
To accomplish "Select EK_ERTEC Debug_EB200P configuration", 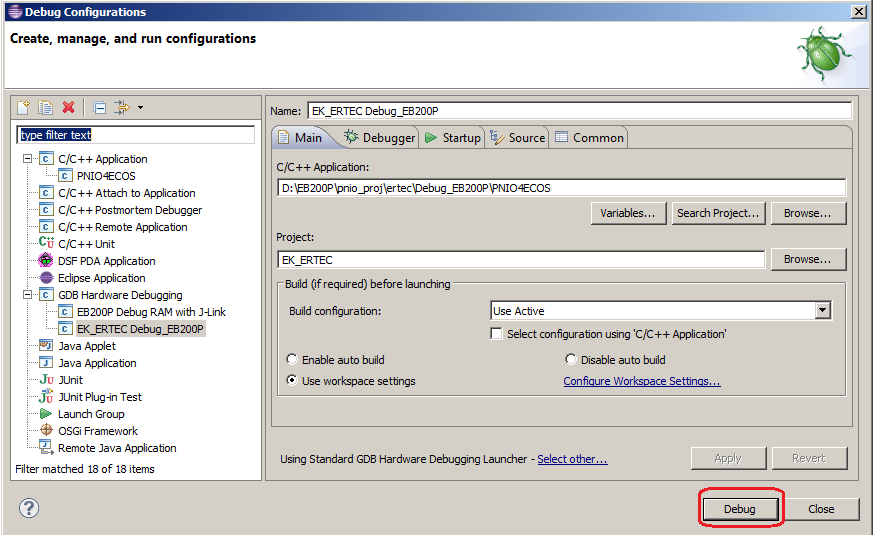I will [x=140, y=329].
